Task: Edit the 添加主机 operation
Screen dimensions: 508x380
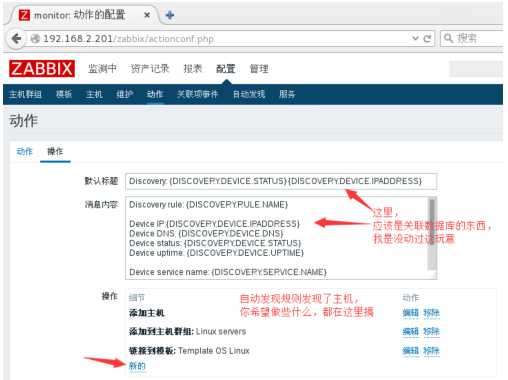Action: click(410, 313)
